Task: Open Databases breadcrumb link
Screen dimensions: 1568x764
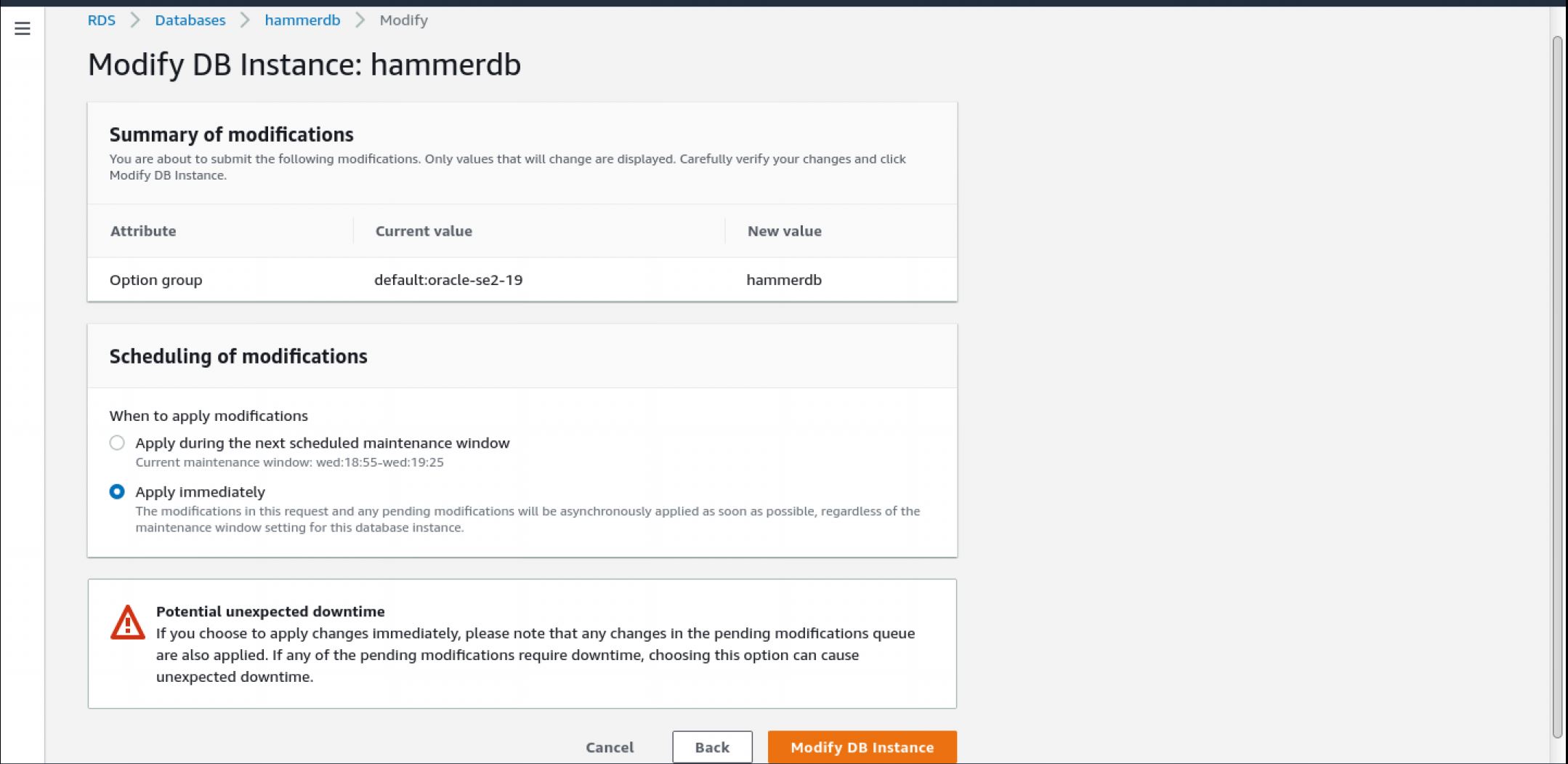Action: click(x=190, y=20)
